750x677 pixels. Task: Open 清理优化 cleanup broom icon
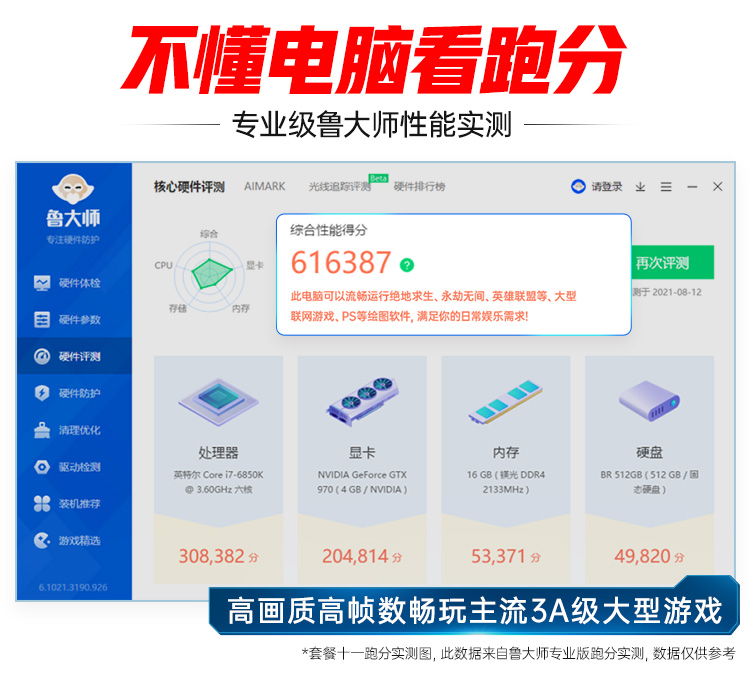pyautogui.click(x=42, y=430)
